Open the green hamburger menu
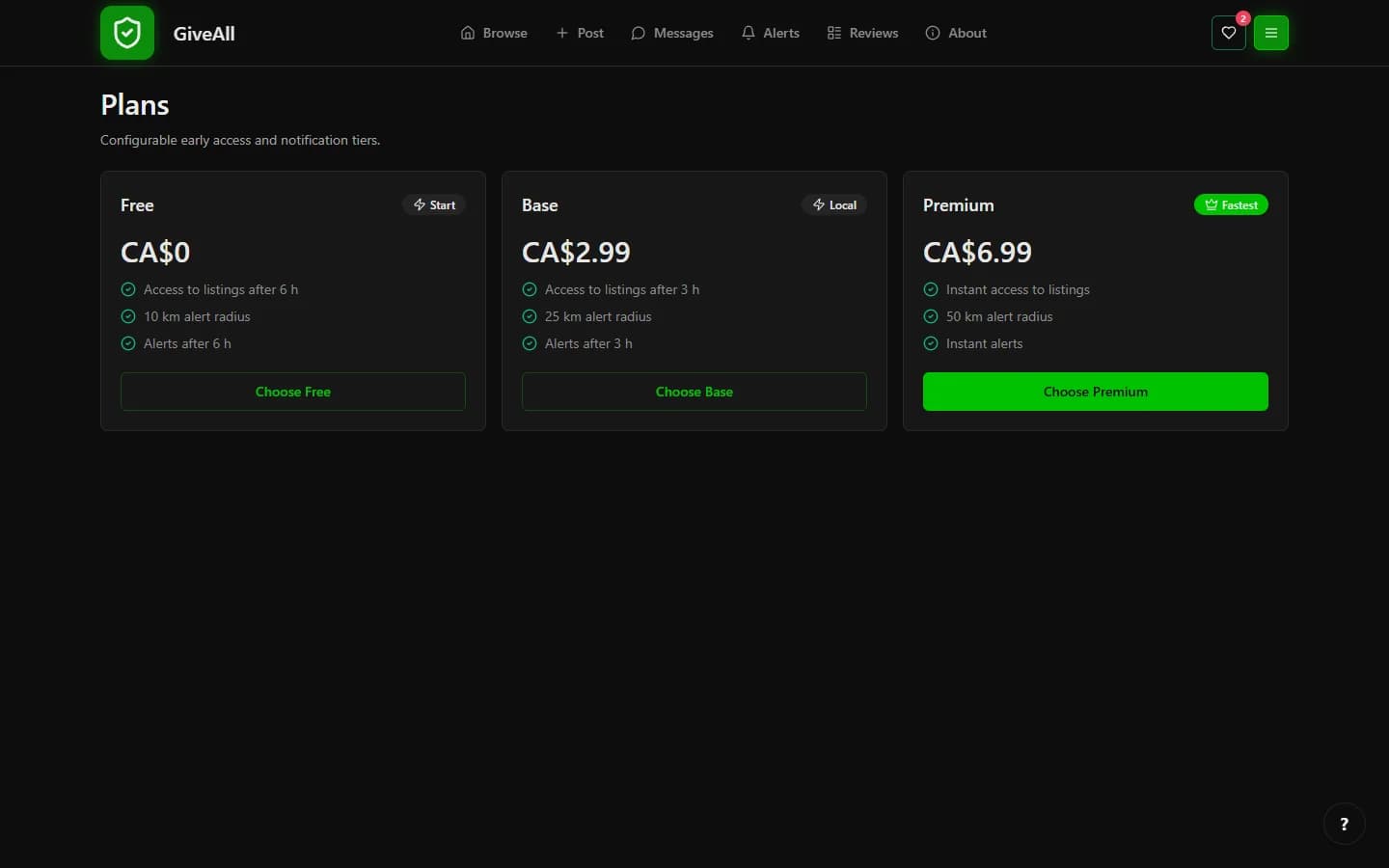The image size is (1389, 868). point(1270,33)
